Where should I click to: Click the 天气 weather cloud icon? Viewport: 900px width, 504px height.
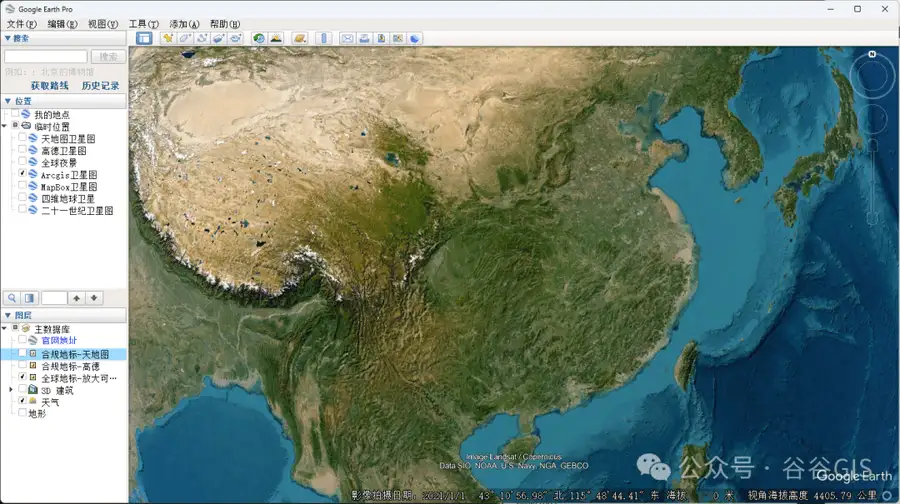[x=33, y=401]
